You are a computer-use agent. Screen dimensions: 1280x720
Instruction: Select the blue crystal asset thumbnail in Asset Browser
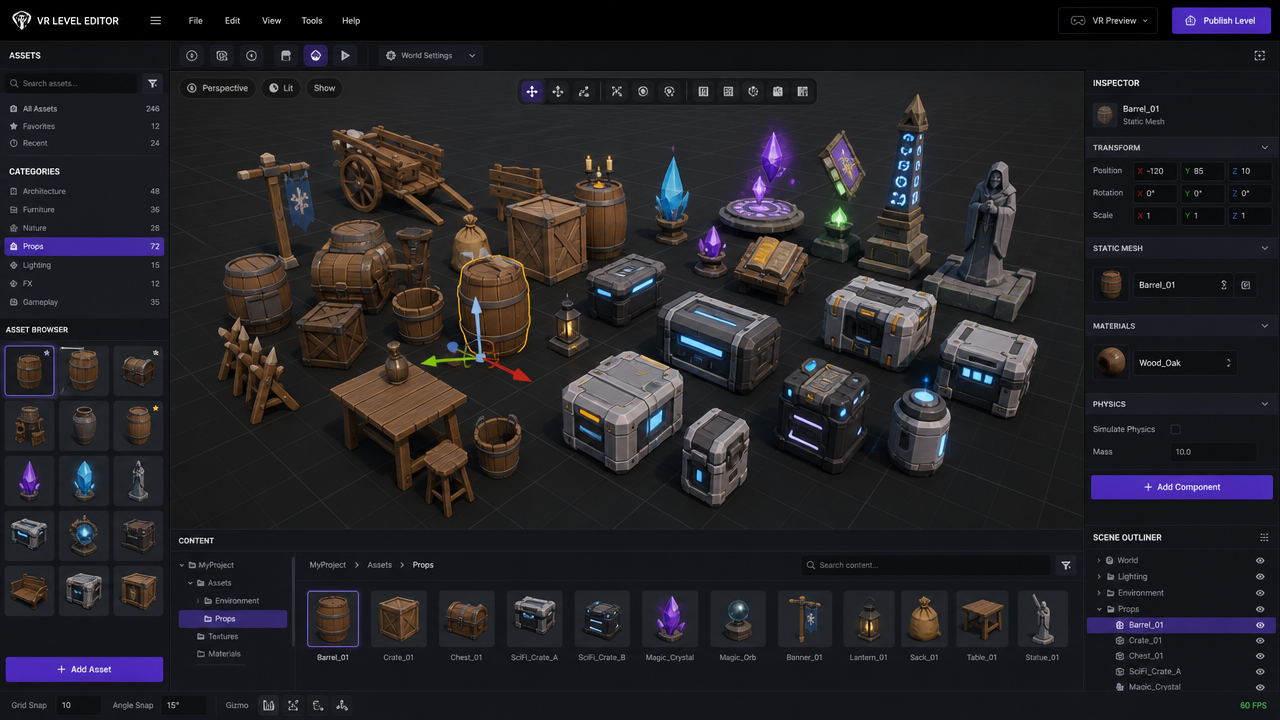click(x=84, y=481)
